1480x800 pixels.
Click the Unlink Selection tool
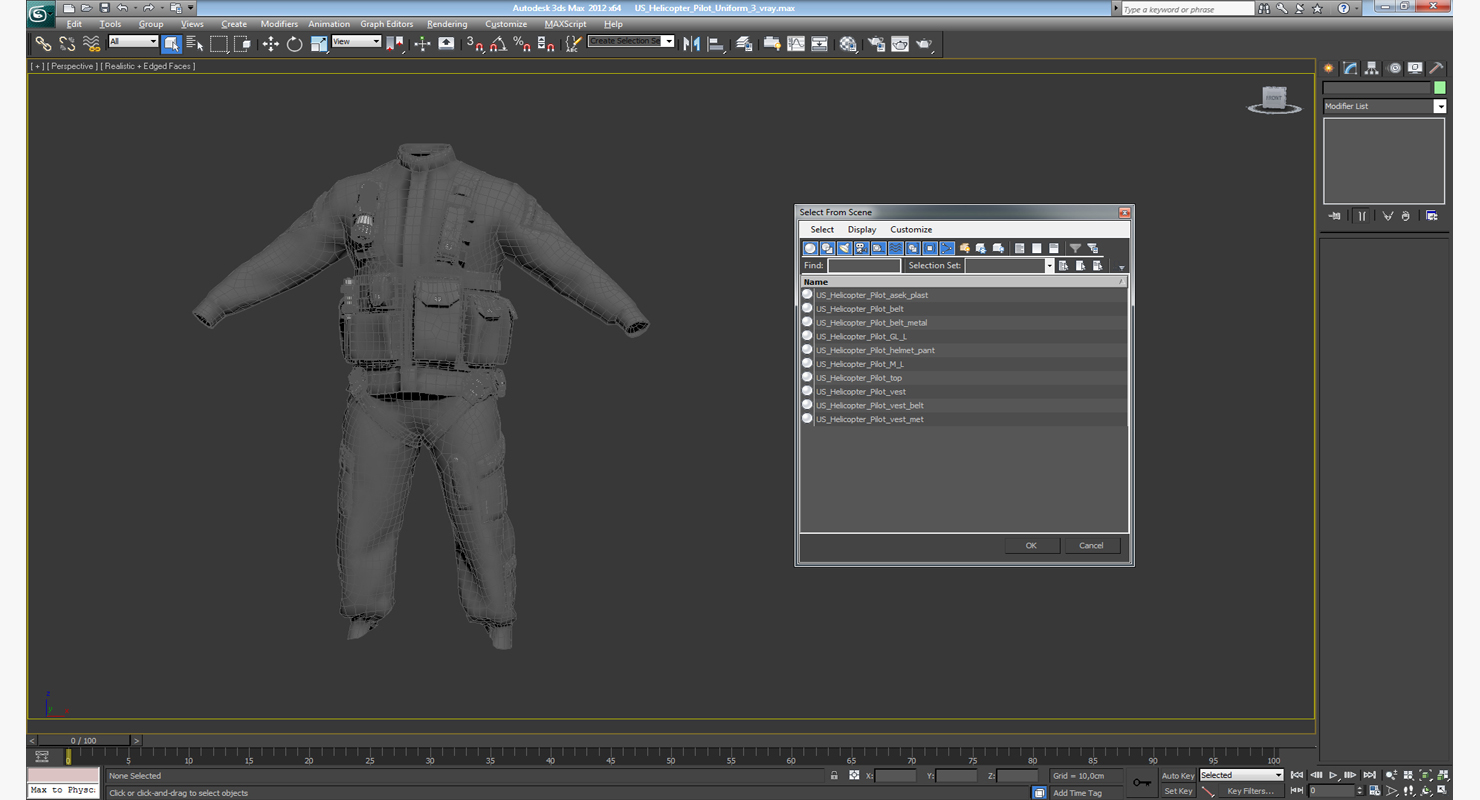67,44
